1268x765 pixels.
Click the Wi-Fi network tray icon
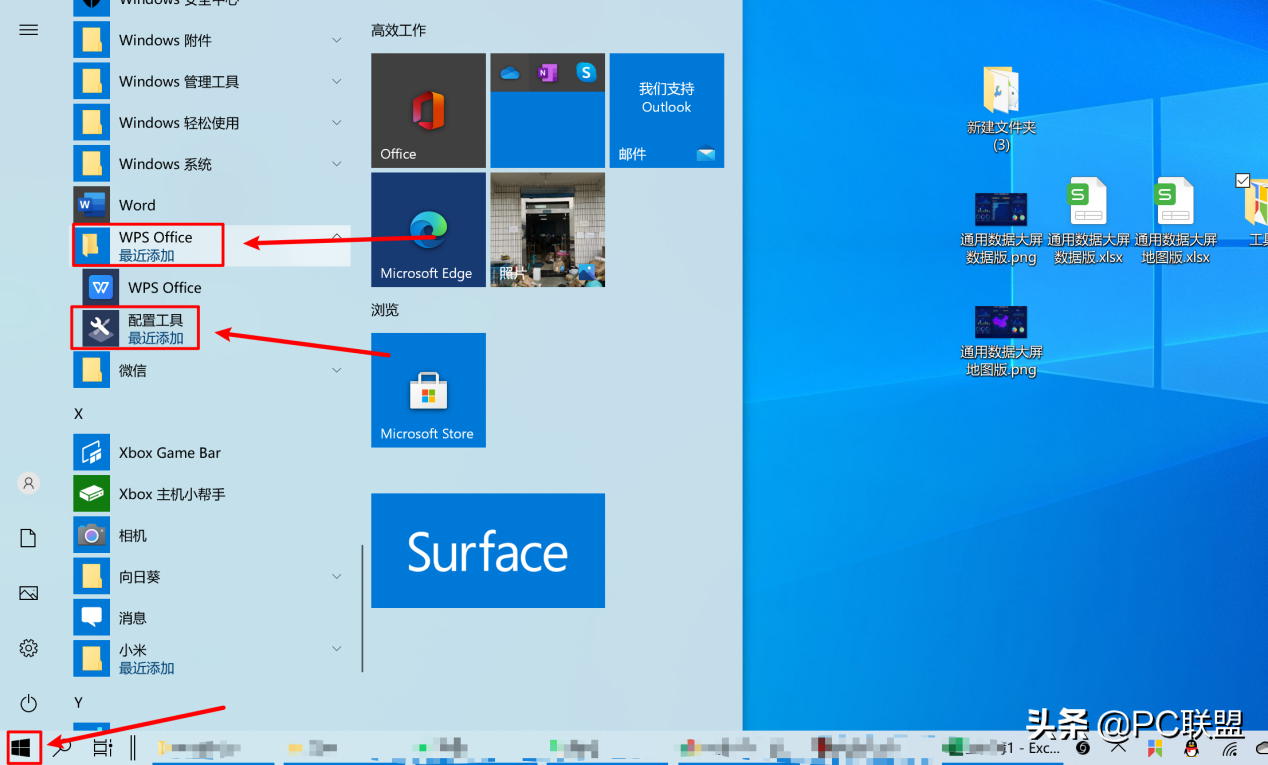[1230, 747]
